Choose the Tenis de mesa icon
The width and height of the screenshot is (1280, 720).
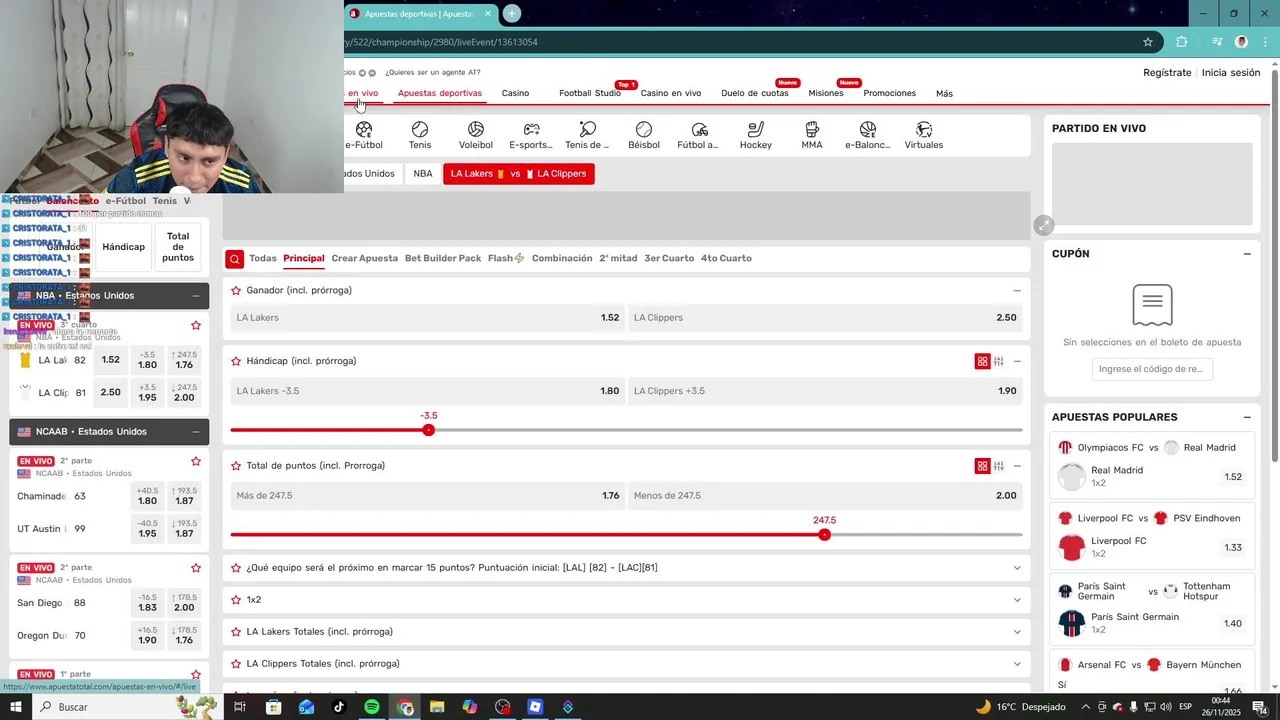pyautogui.click(x=587, y=135)
